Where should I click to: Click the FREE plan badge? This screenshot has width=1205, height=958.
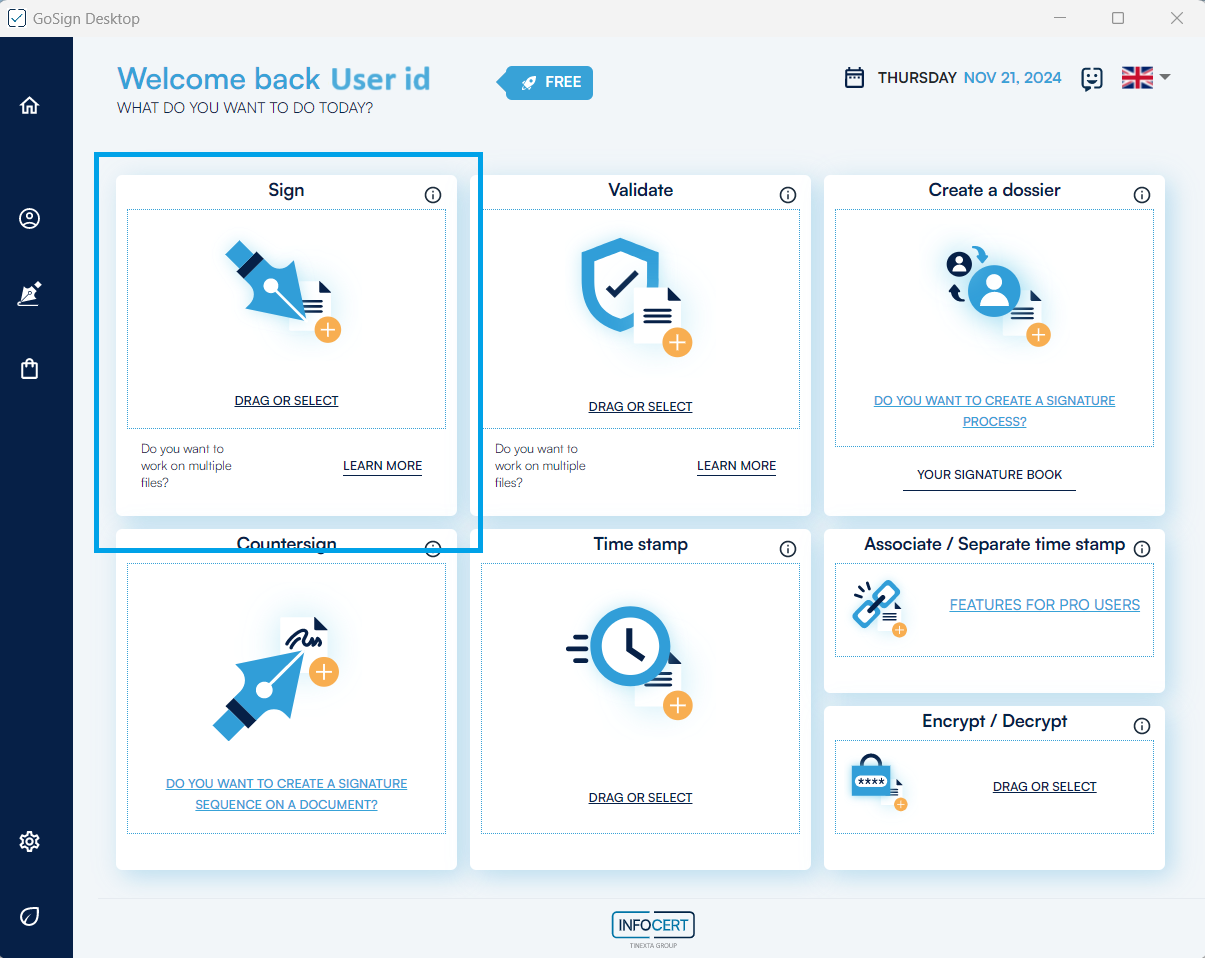[551, 83]
